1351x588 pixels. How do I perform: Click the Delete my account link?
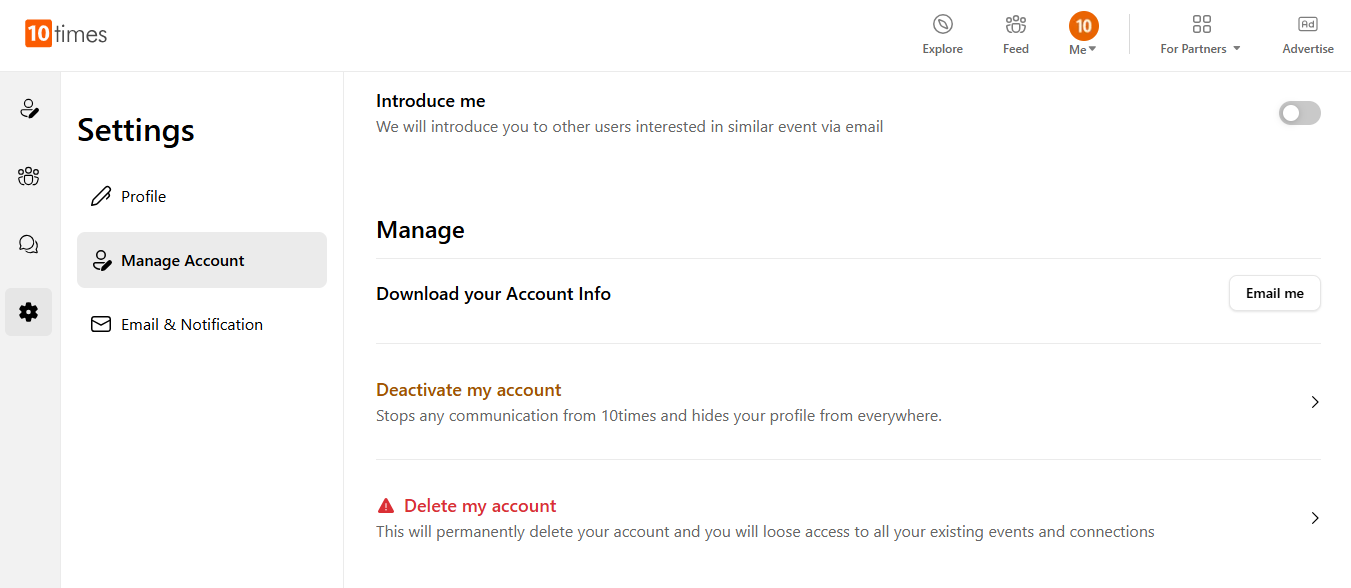[480, 506]
